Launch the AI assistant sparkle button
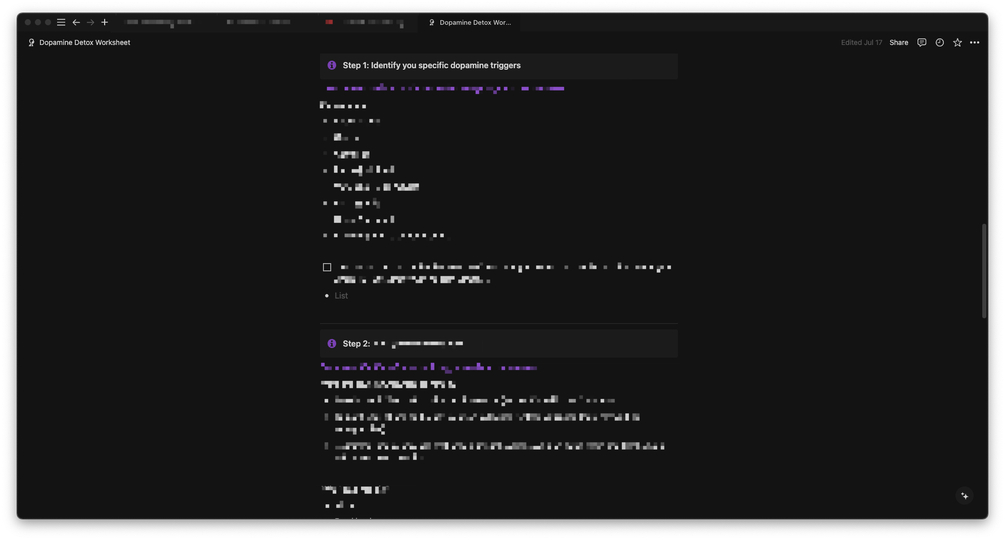The height and width of the screenshot is (540, 1005). point(964,496)
